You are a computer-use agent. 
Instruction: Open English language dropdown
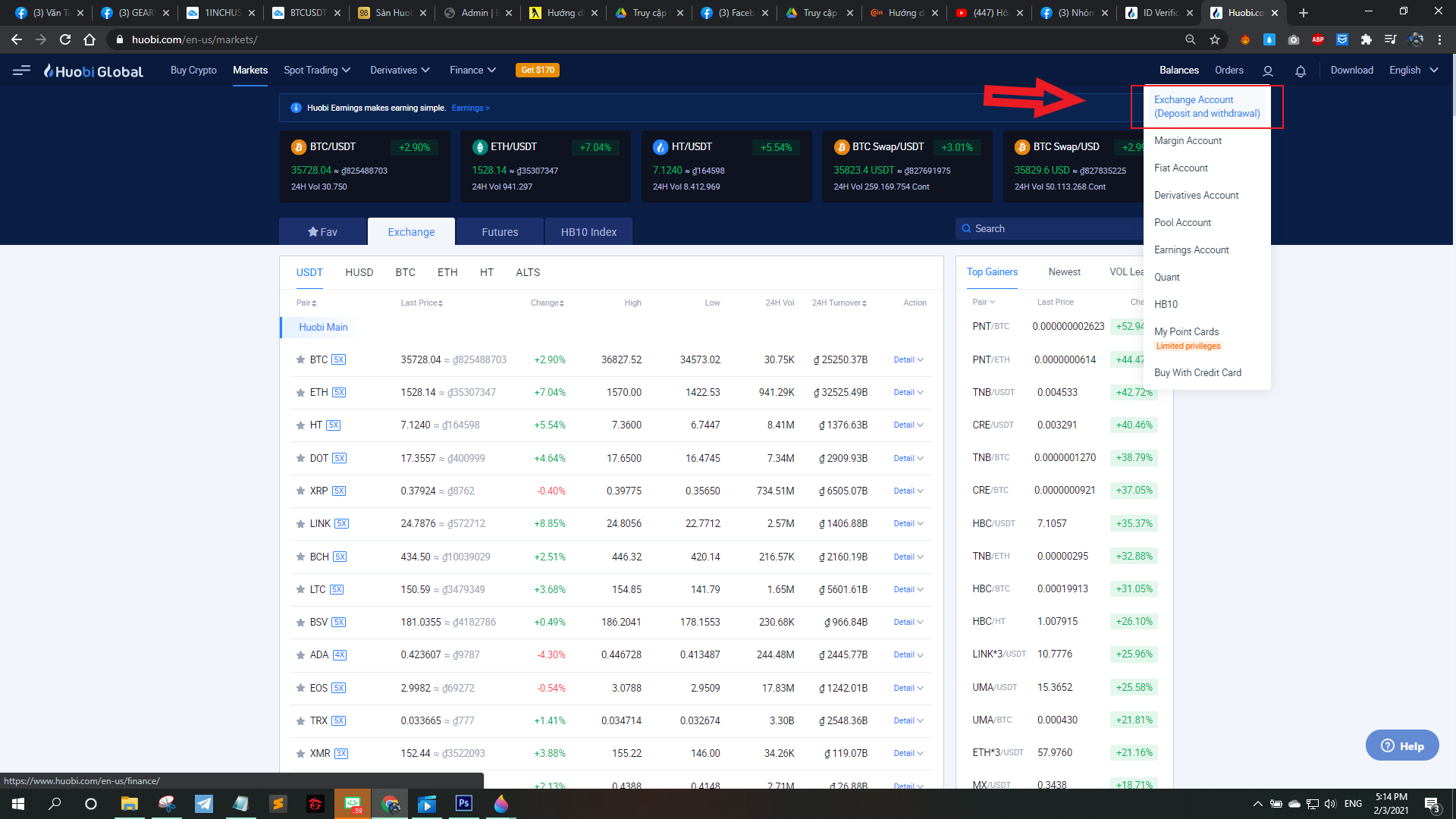pyautogui.click(x=1414, y=70)
